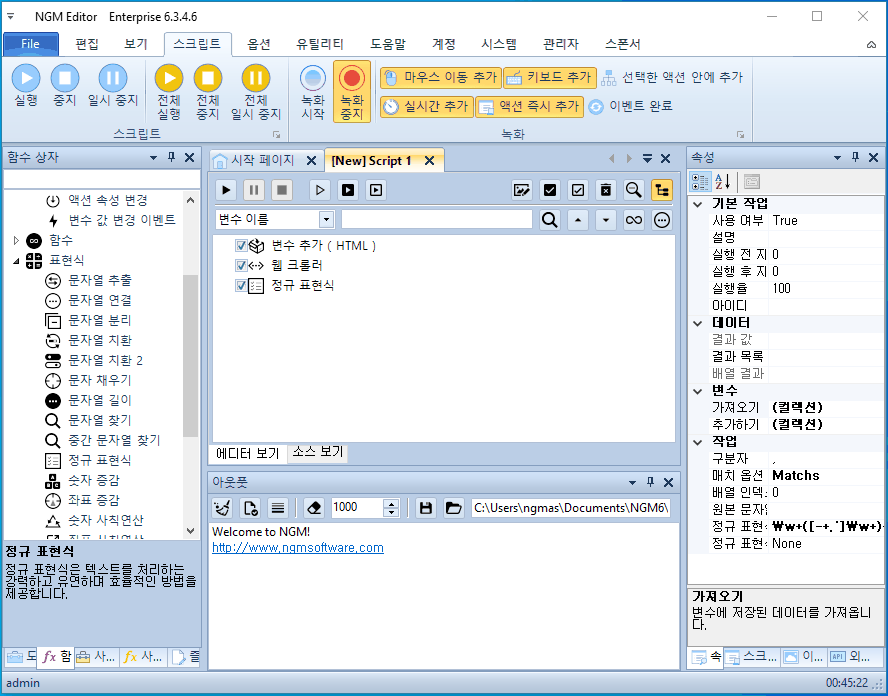
Task: Select 문자열 치환 2 in function tree
Action: click(x=105, y=360)
